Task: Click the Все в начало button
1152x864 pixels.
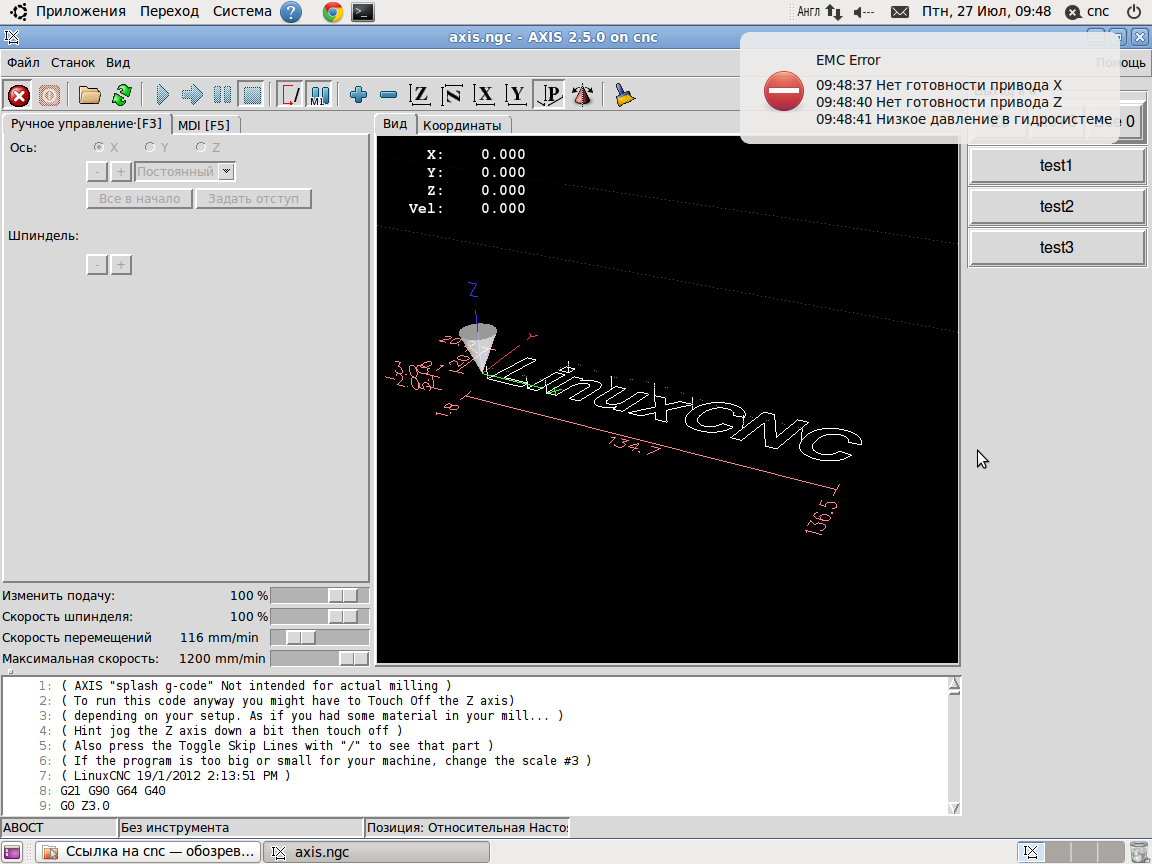Action: (x=140, y=198)
